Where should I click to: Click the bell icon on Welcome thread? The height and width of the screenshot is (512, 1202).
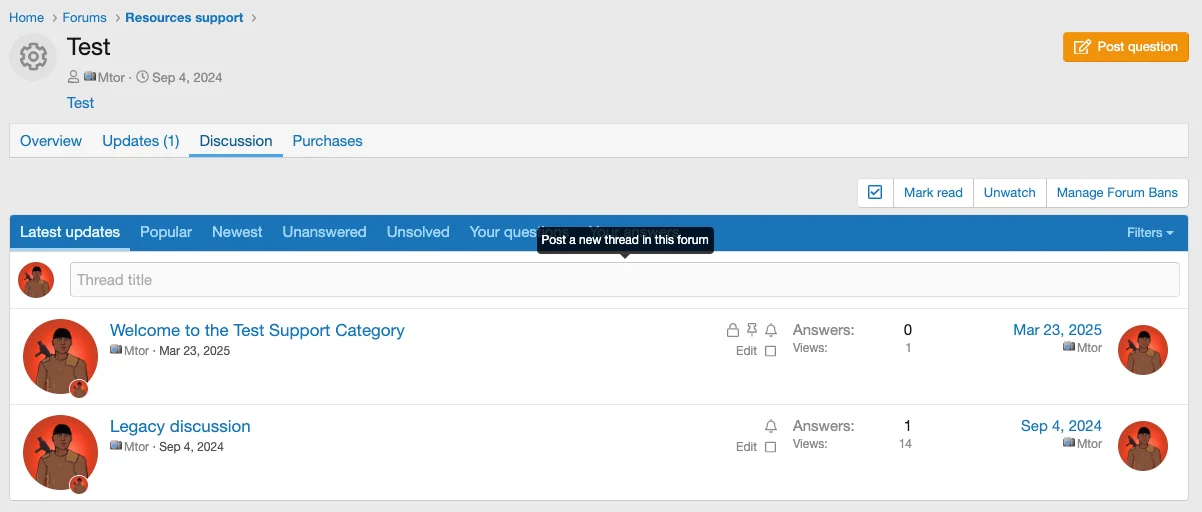[771, 330]
